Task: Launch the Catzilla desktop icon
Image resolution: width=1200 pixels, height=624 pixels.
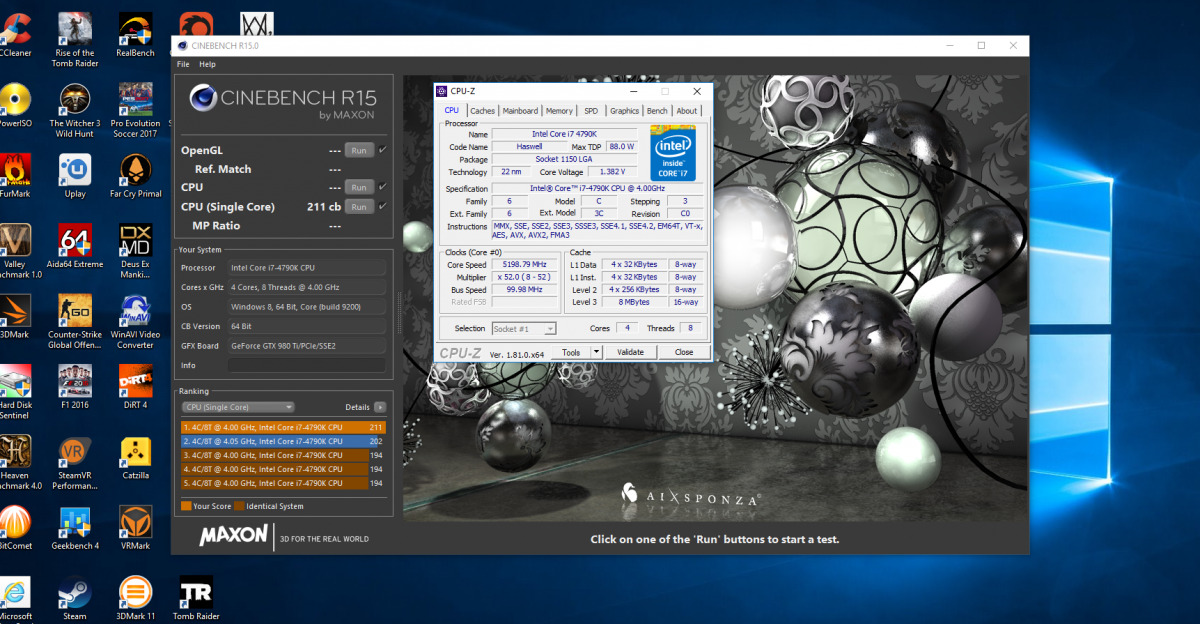Action: click(x=135, y=455)
